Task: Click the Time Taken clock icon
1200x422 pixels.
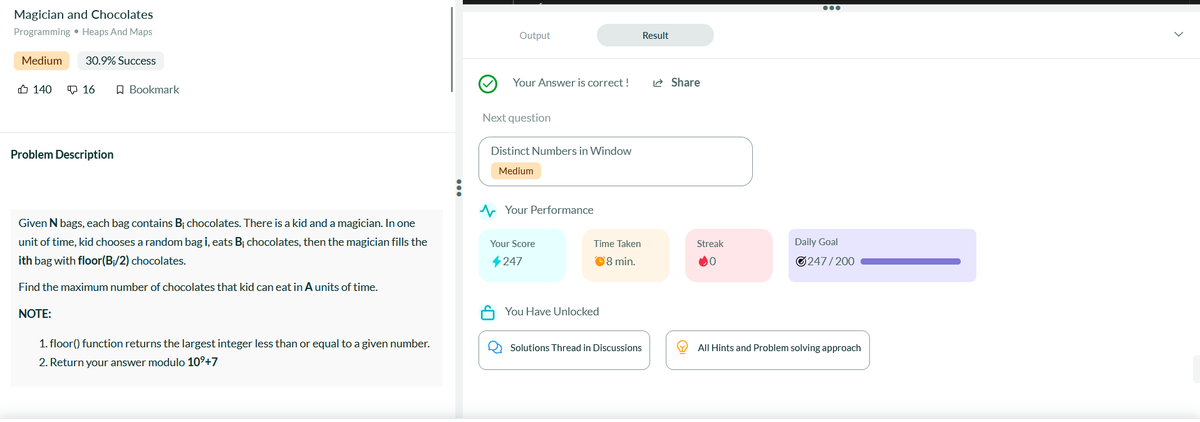Action: pos(600,262)
